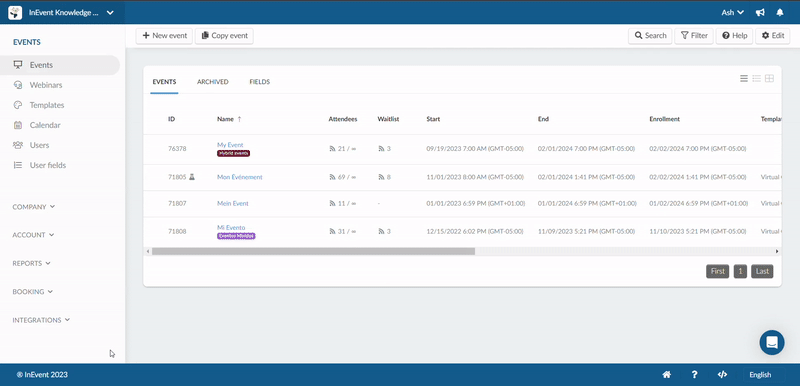Expand the INTEGRATIONS section

(x=41, y=320)
